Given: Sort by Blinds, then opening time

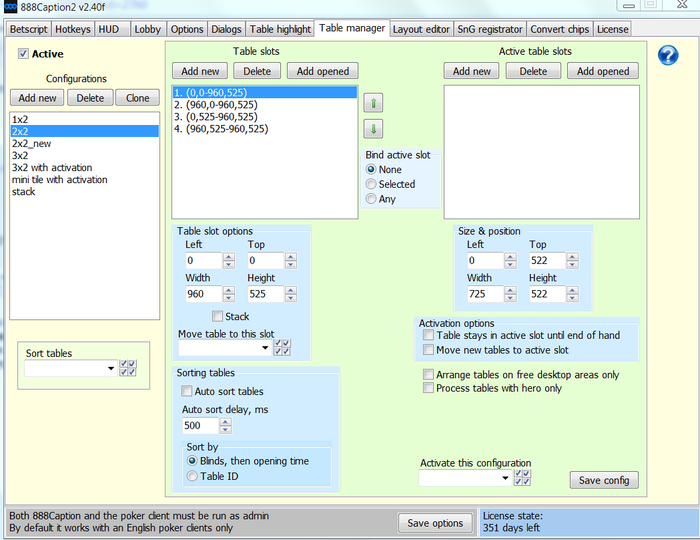Looking at the screenshot, I should coord(192,461).
